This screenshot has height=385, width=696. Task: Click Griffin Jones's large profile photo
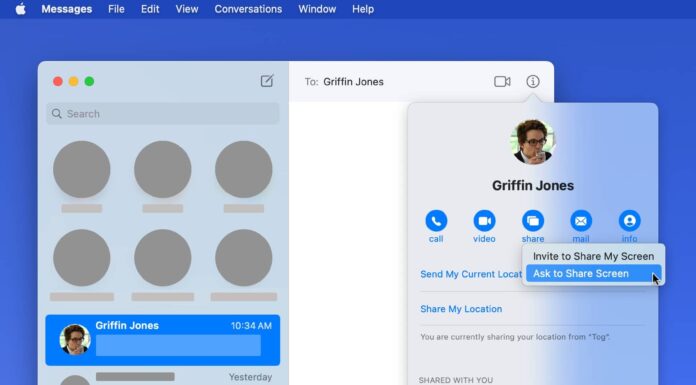click(533, 142)
